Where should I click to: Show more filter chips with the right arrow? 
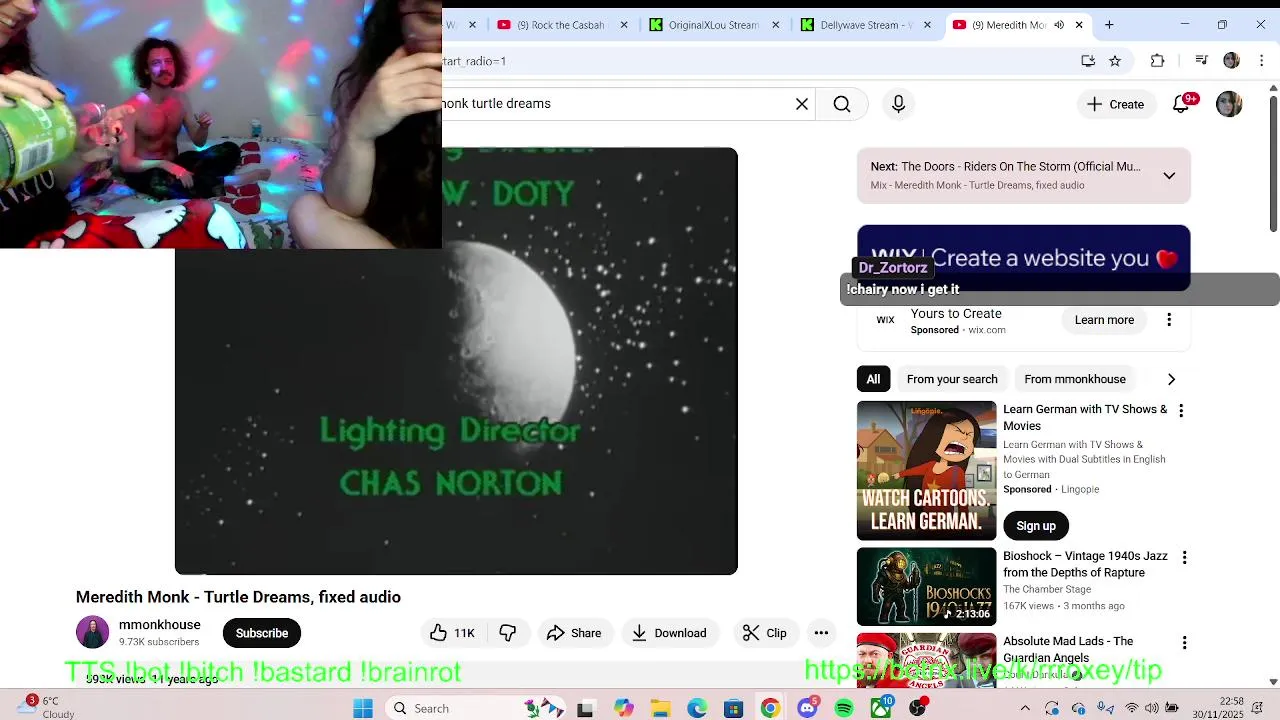coord(1171,379)
